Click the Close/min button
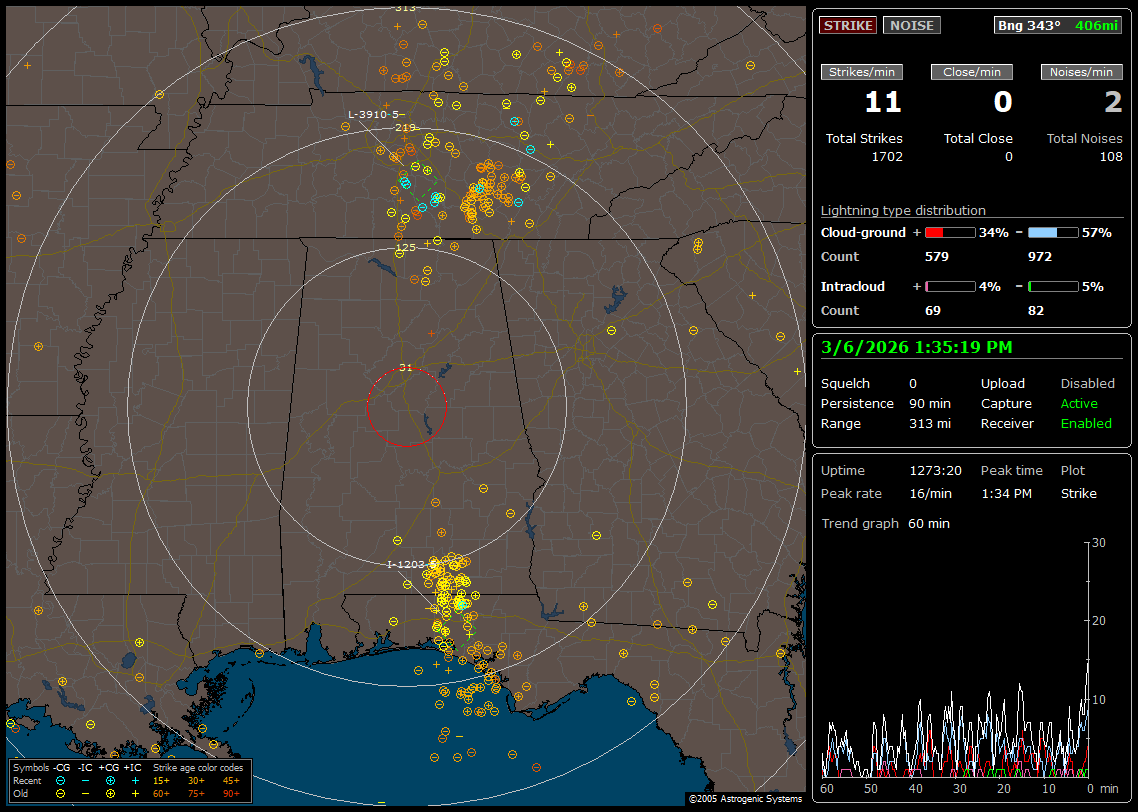This screenshot has width=1138, height=812. 972,72
